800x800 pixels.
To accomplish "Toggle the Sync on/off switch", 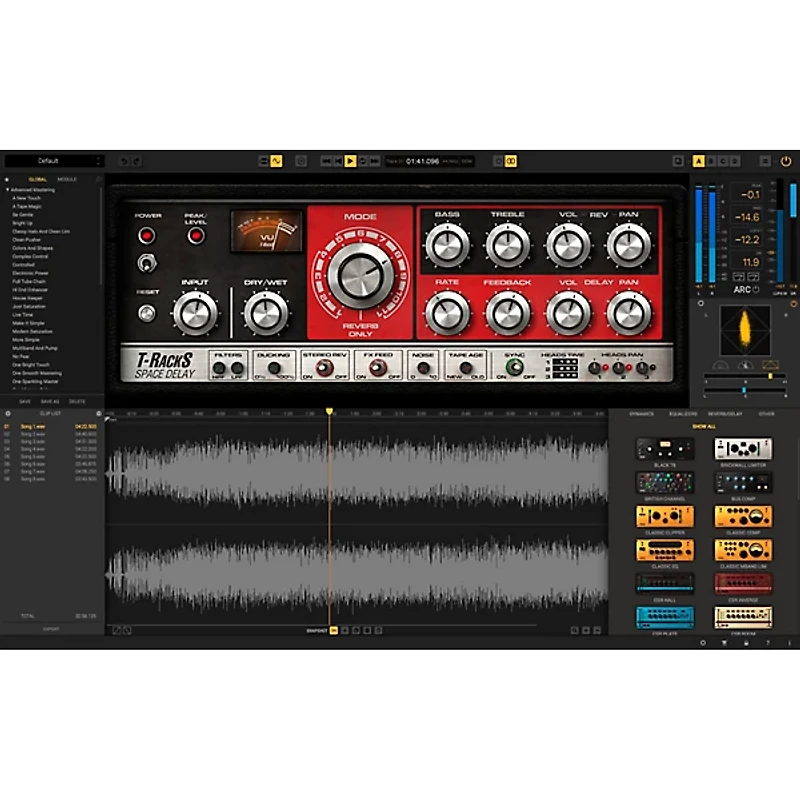I will point(516,368).
